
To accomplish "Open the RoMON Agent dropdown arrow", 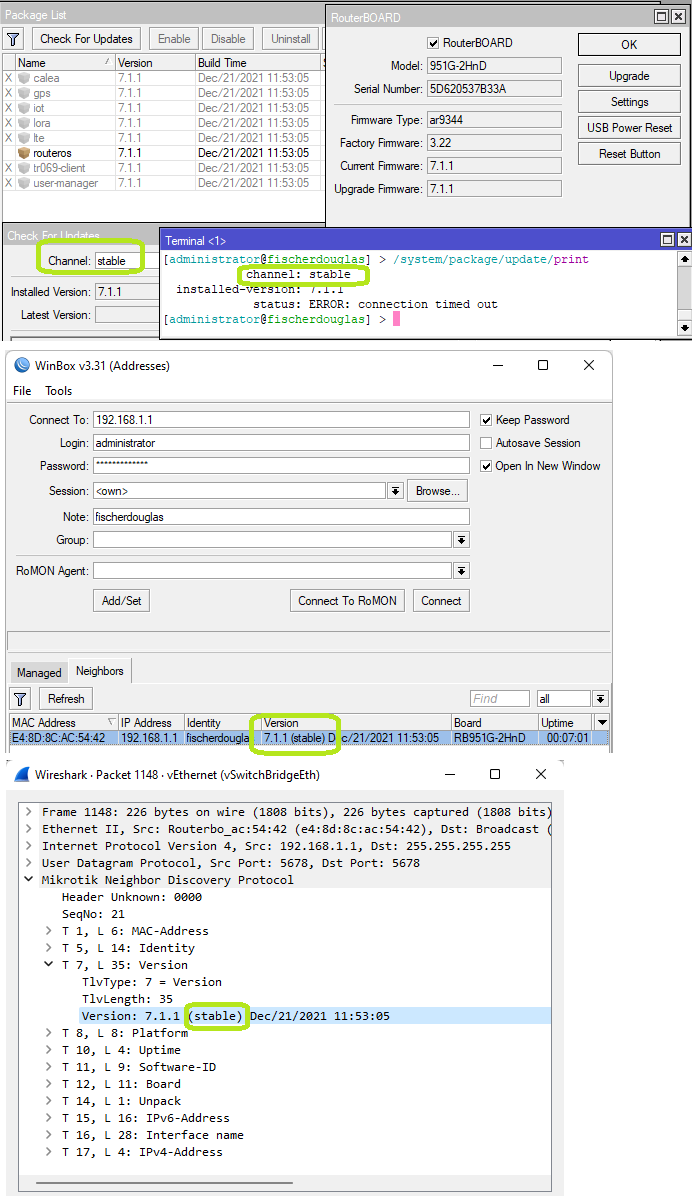I will pos(461,571).
